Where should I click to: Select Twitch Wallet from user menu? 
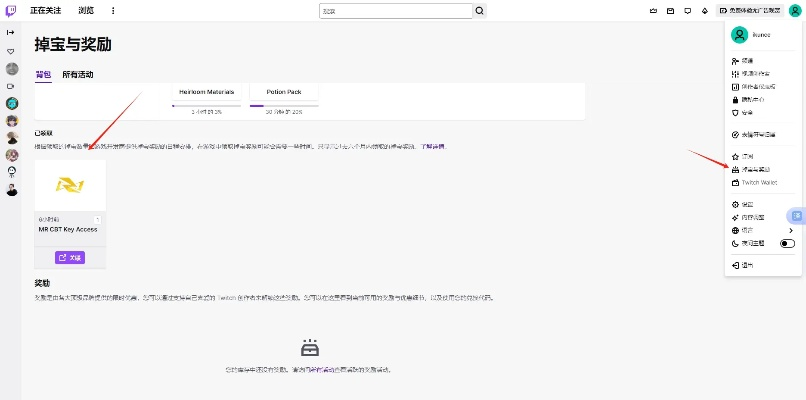[x=762, y=182]
